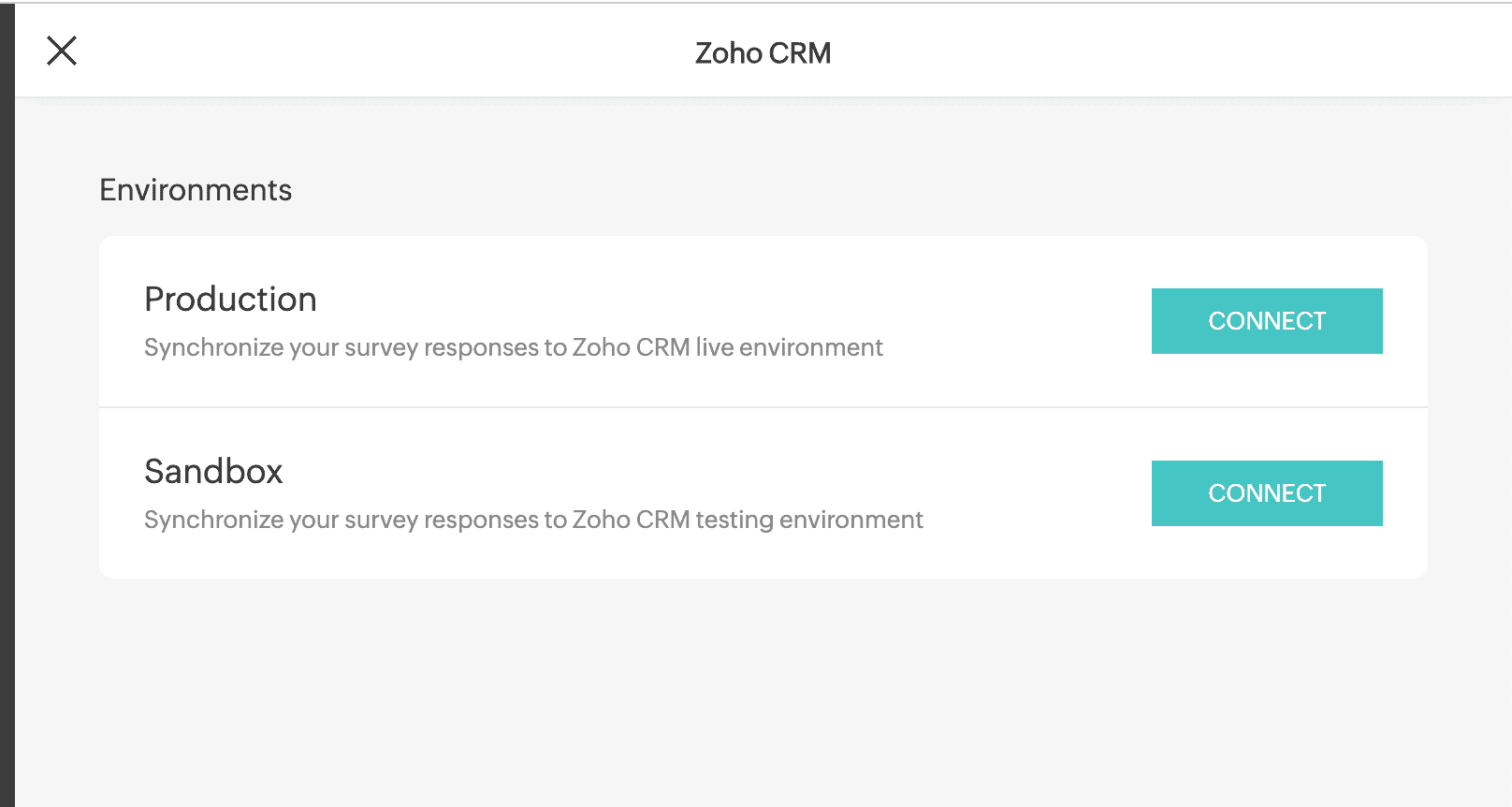Close the Zoho CRM dialog
Screen dimensions: 1512x807
[x=62, y=51]
